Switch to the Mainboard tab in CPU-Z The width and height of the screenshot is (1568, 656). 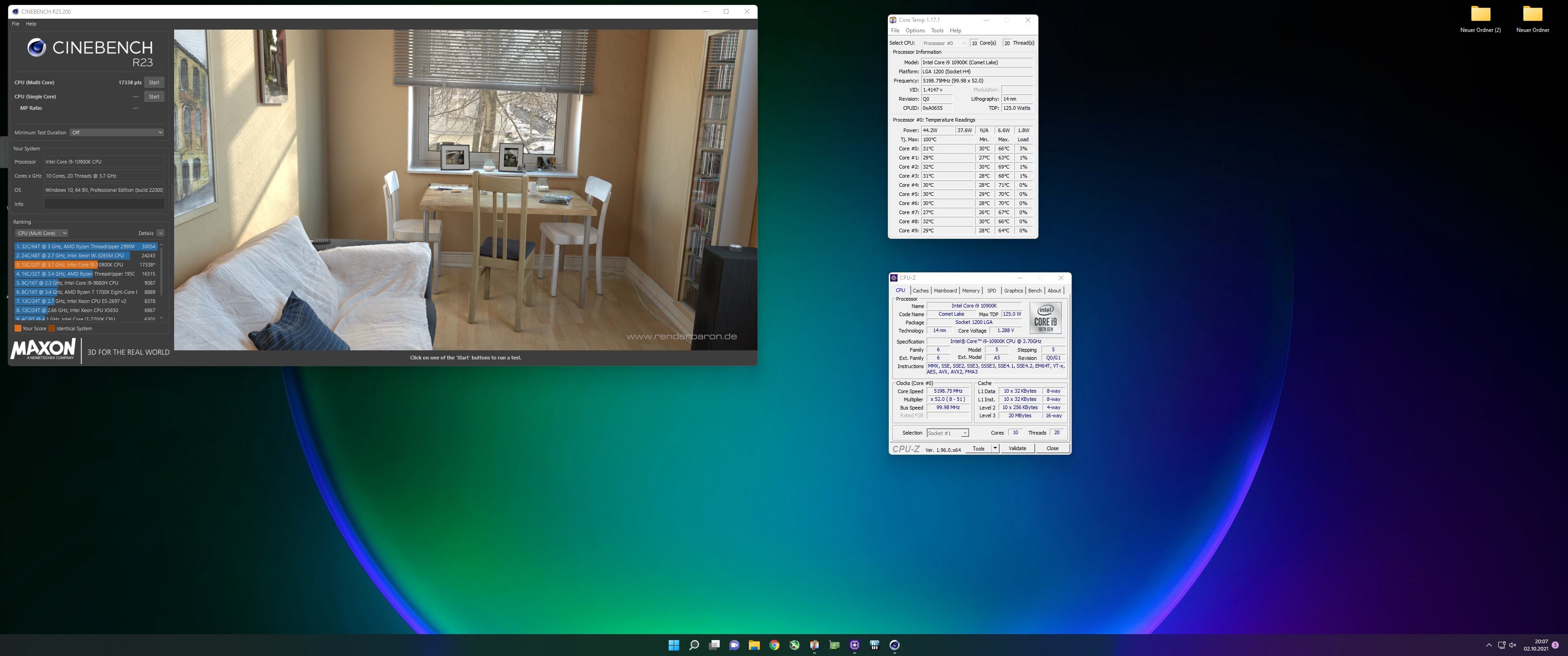[x=945, y=290]
